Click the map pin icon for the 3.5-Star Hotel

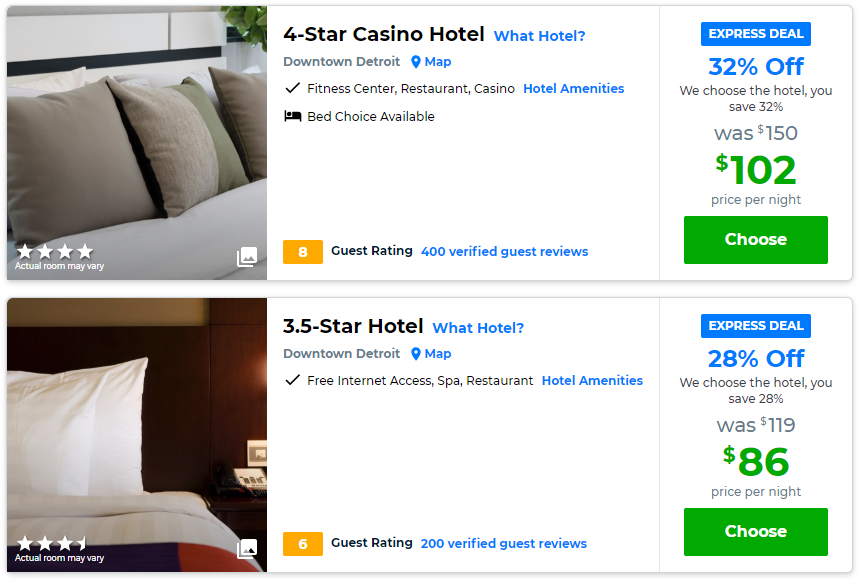pyautogui.click(x=416, y=353)
